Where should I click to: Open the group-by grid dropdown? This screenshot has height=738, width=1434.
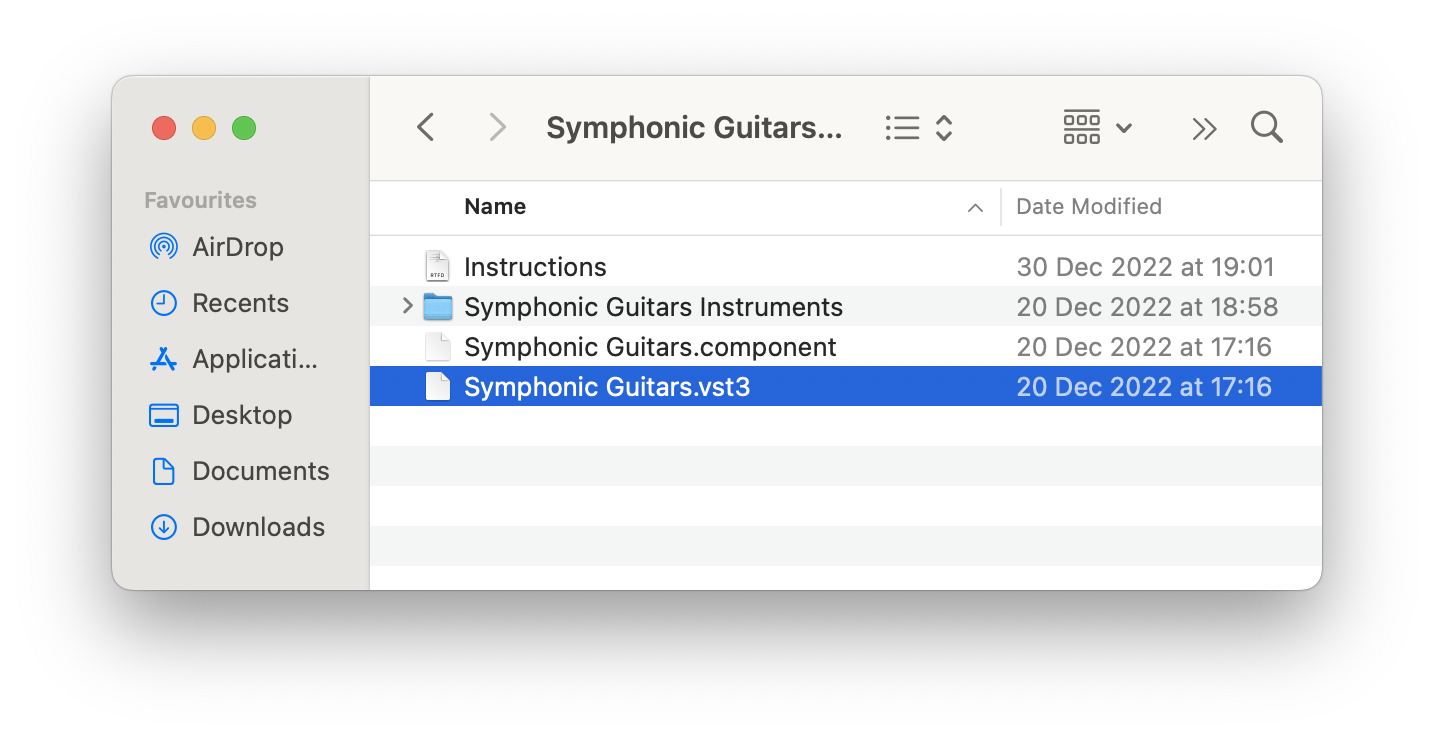coord(1096,128)
